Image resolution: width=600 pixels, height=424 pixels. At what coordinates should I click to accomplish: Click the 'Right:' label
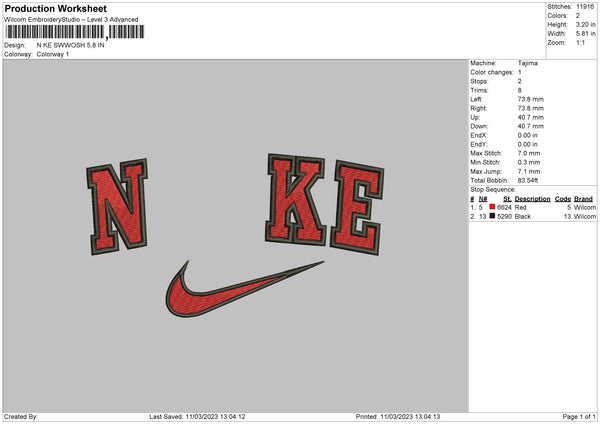[479, 108]
